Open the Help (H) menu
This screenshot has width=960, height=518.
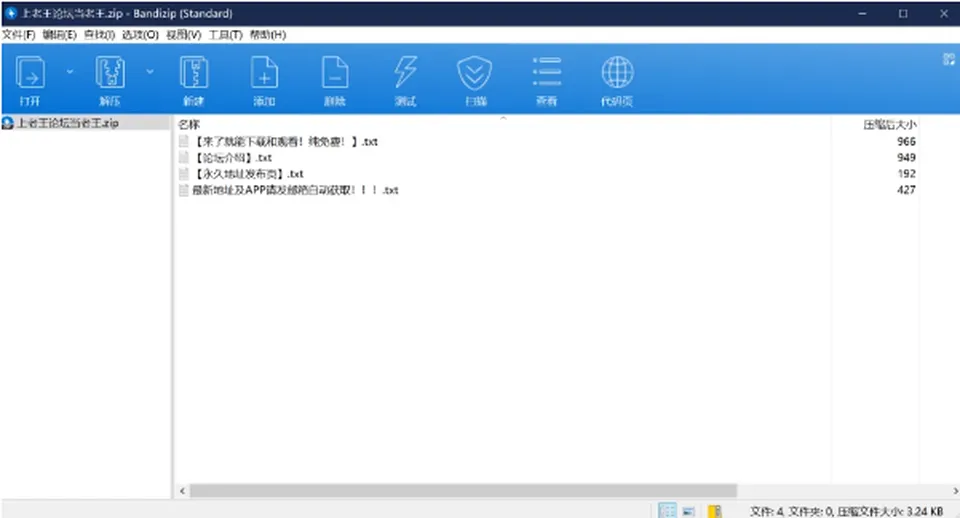[x=268, y=35]
